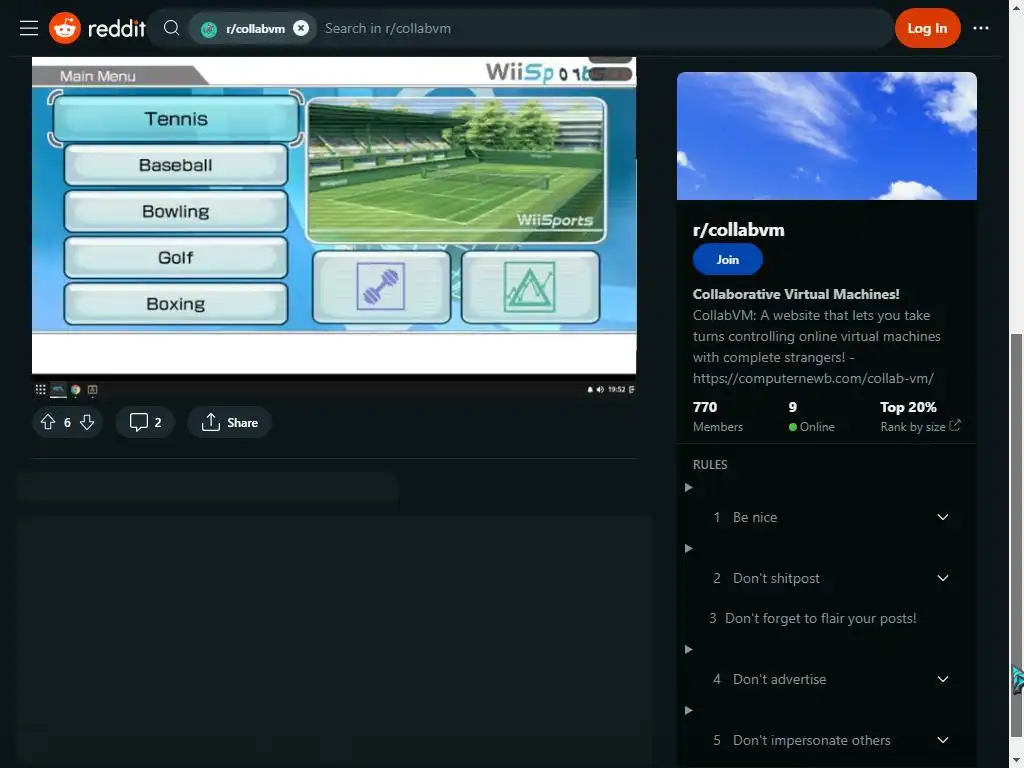Expand the Don't impersonate others rule
Screen dimensions: 1024x768
[942, 740]
